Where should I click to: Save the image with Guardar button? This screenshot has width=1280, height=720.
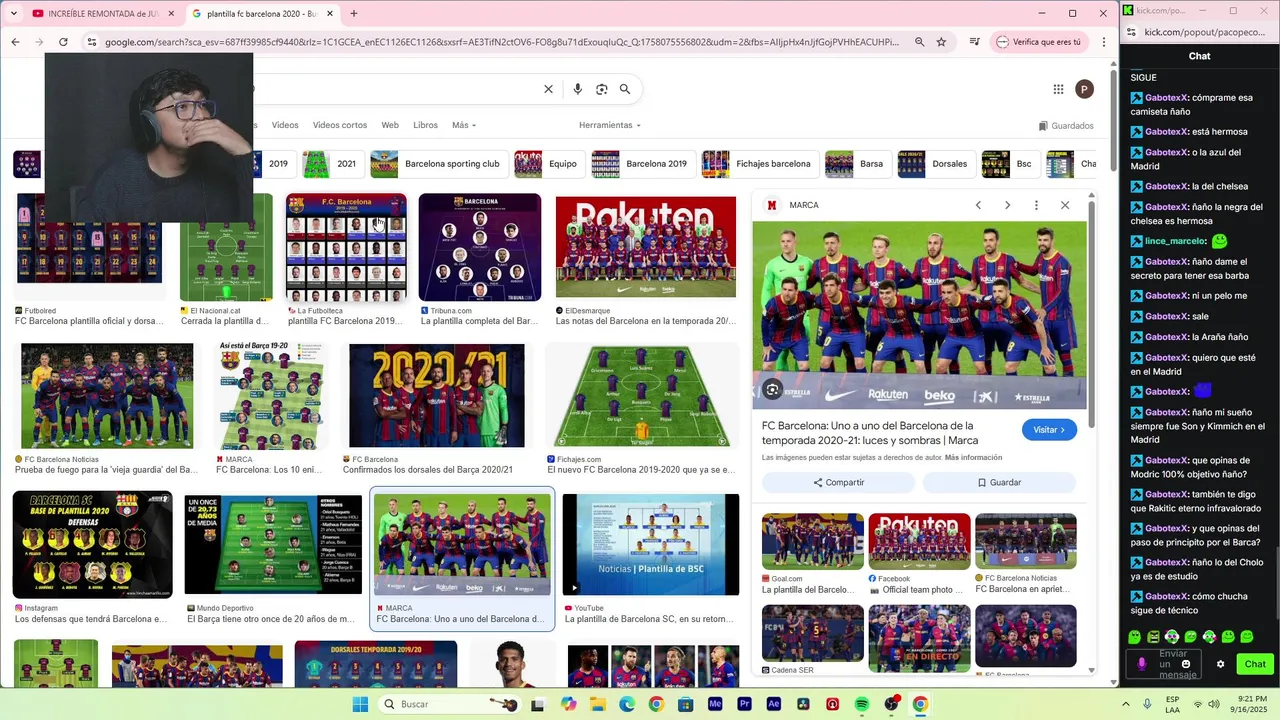(999, 482)
